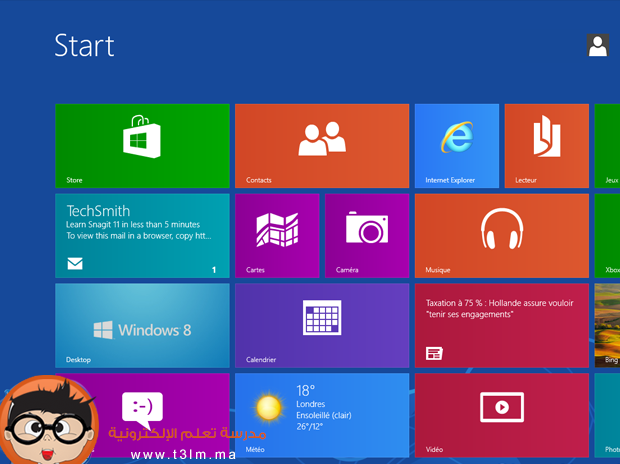Click the "Desktop" tile label
Image resolution: width=620 pixels, height=464 pixels.
click(x=78, y=360)
